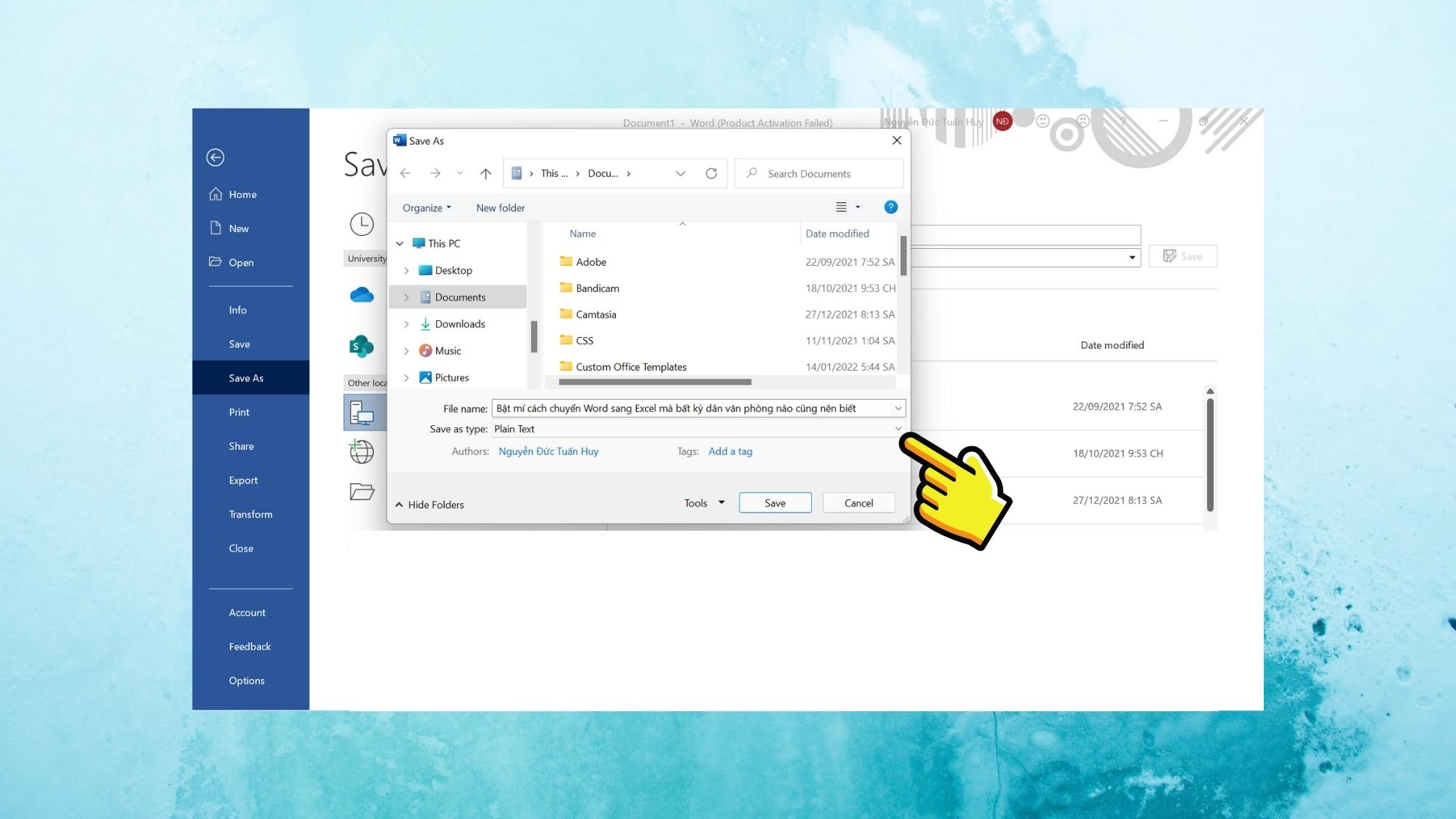Screen dimensions: 1456x819
Task: Change the file list view layout icon
Action: pyautogui.click(x=842, y=207)
